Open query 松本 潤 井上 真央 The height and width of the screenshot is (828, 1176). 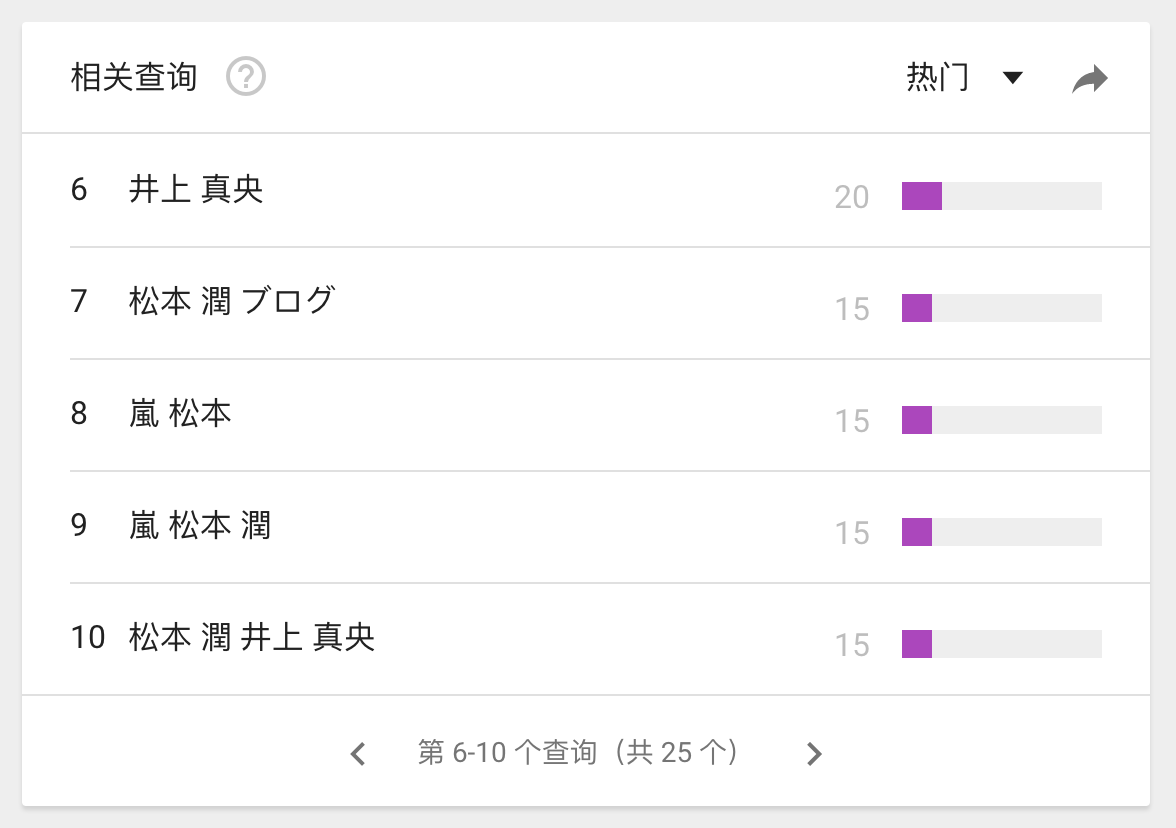coord(252,637)
